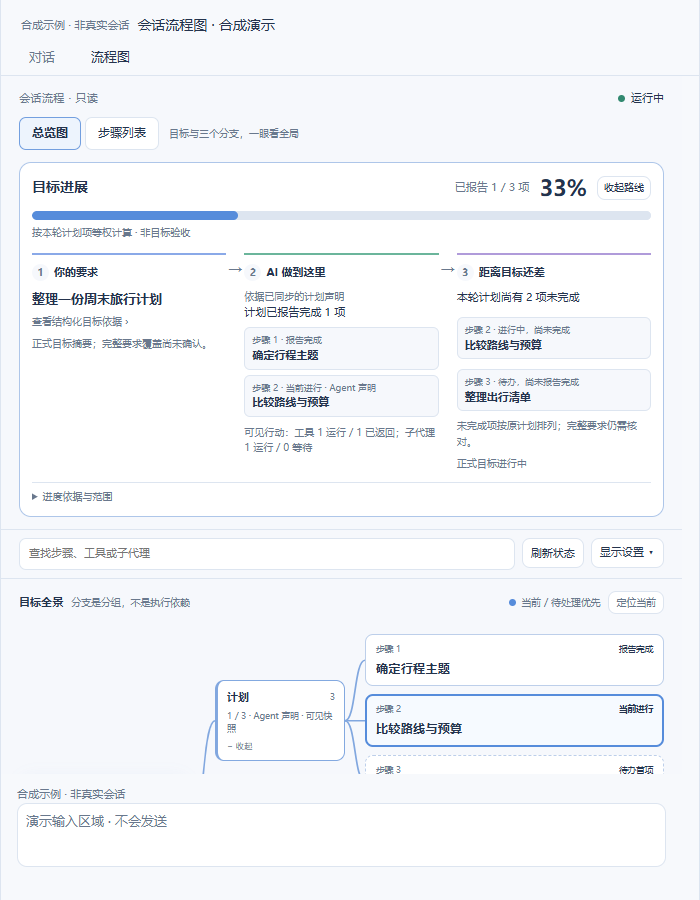
Task: Click the 目标进展 progress bar
Action: [341, 216]
